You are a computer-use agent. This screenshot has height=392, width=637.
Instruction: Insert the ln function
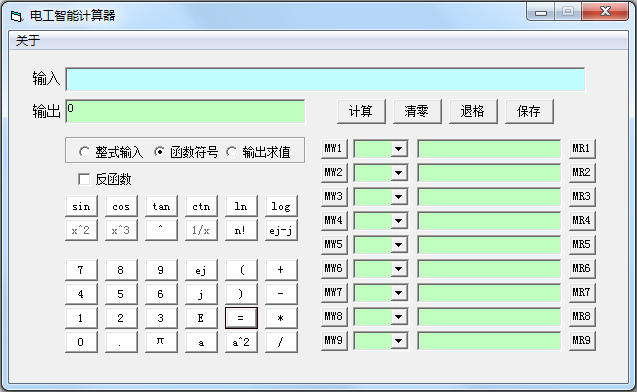point(241,206)
